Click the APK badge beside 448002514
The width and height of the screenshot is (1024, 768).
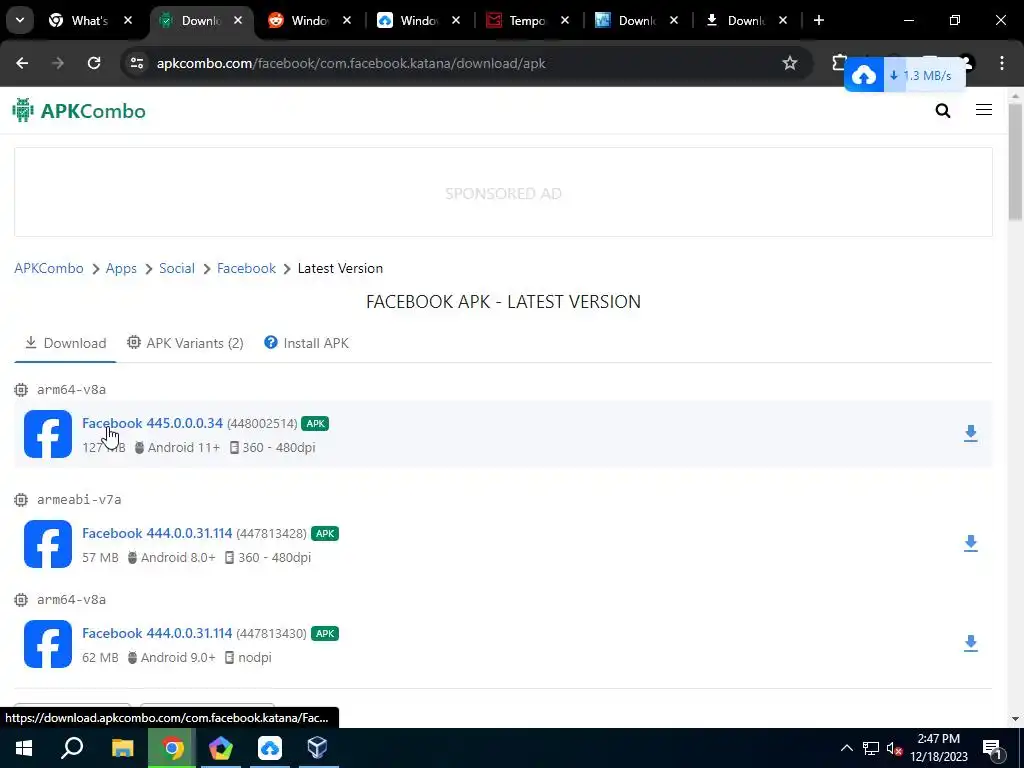coord(315,423)
